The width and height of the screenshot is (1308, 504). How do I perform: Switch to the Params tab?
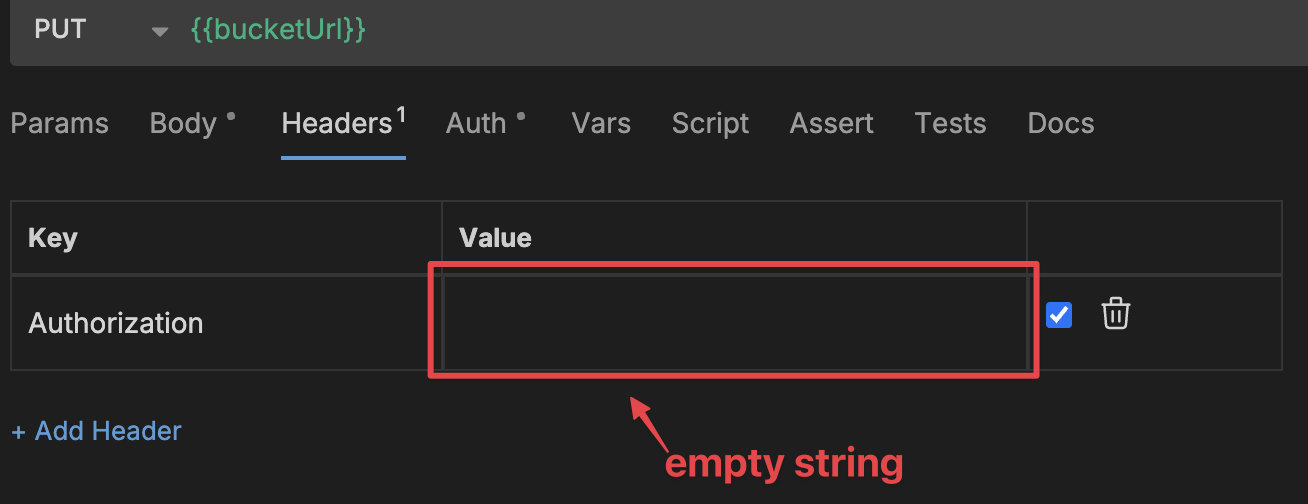(59, 123)
